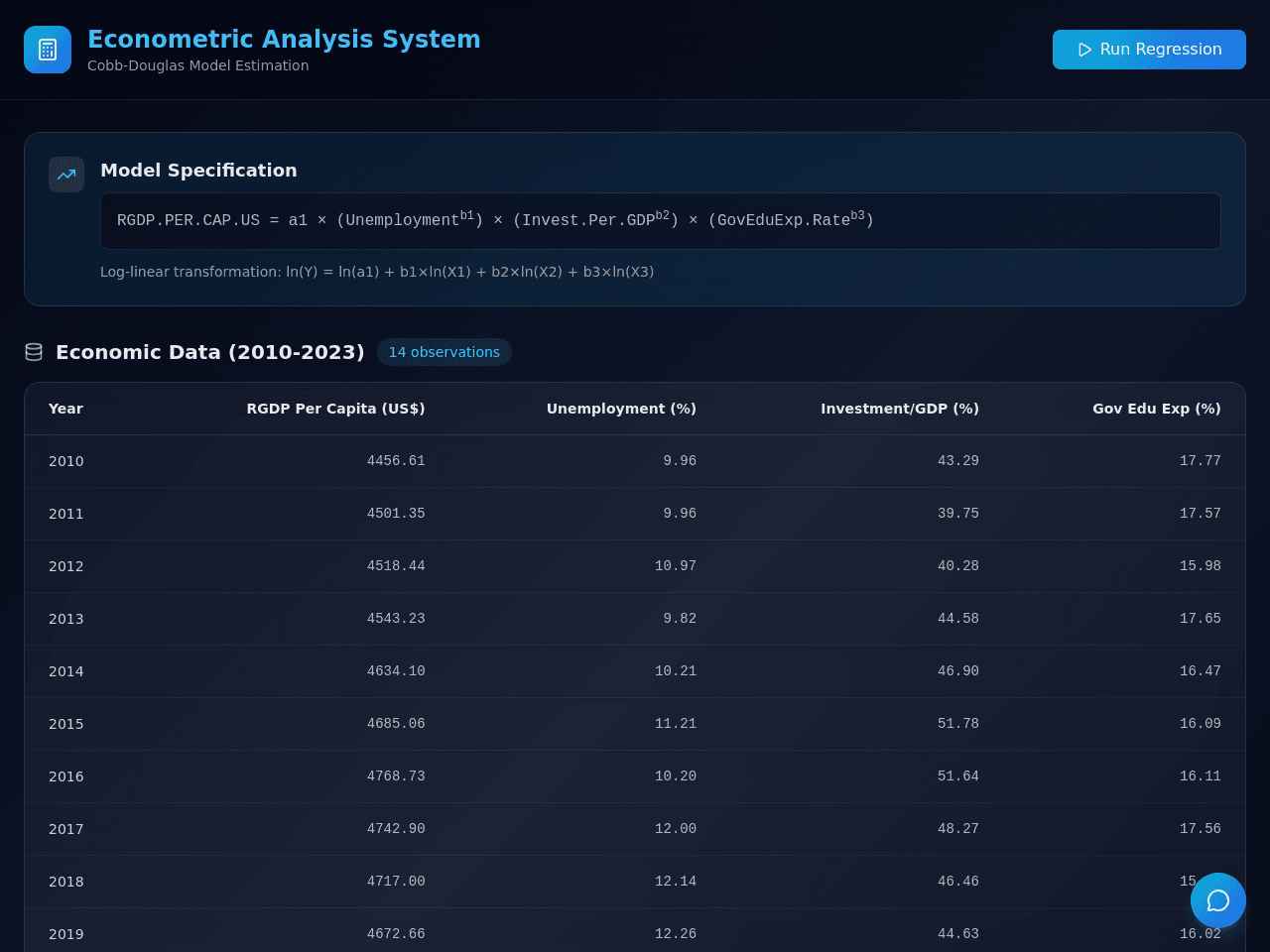Click the Year column header
The width and height of the screenshot is (1270, 952).
pyautogui.click(x=65, y=409)
